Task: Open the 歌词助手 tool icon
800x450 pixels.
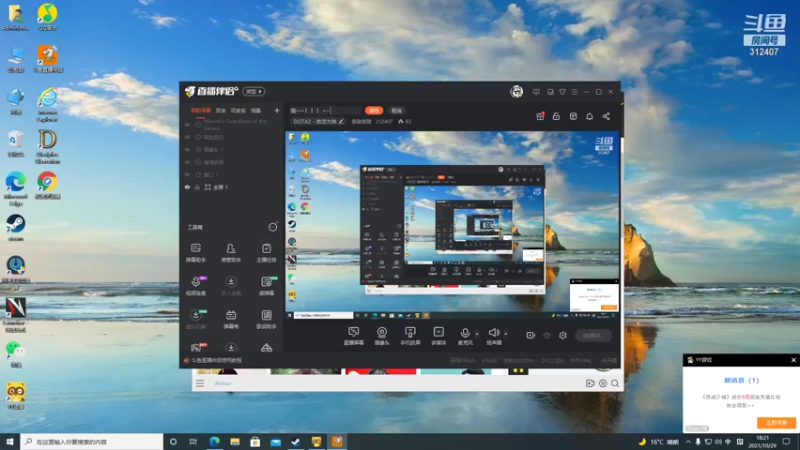Action: click(x=266, y=319)
